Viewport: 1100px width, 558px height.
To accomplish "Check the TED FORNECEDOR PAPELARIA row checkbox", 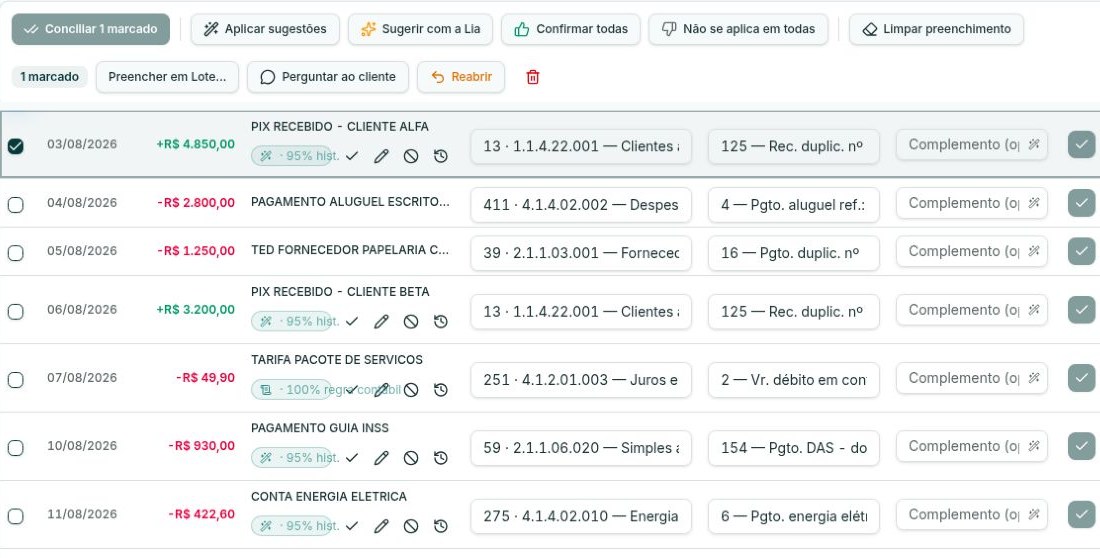I will [x=15, y=253].
